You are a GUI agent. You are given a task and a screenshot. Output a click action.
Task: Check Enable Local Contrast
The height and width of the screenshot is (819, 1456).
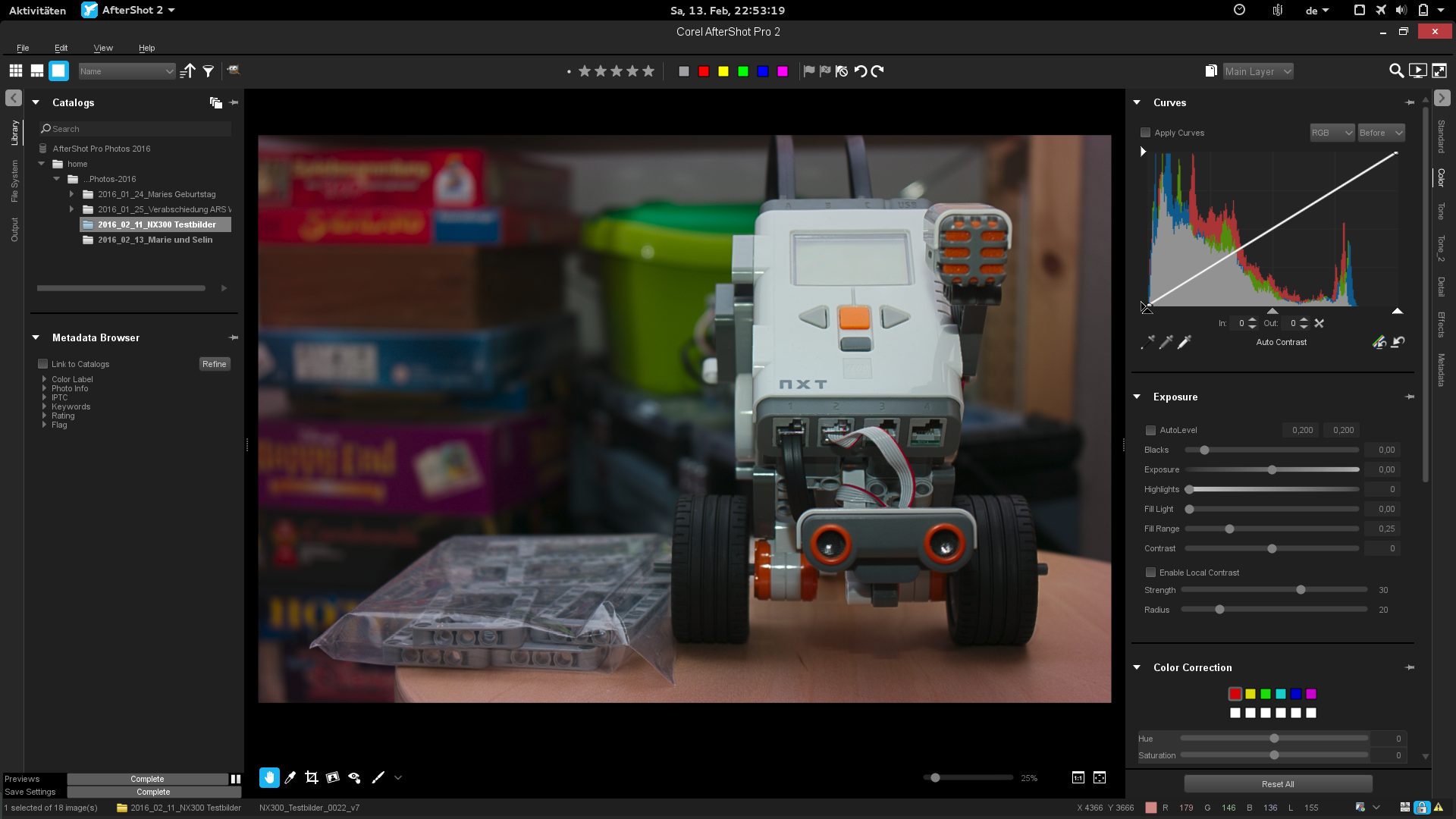pos(1150,573)
